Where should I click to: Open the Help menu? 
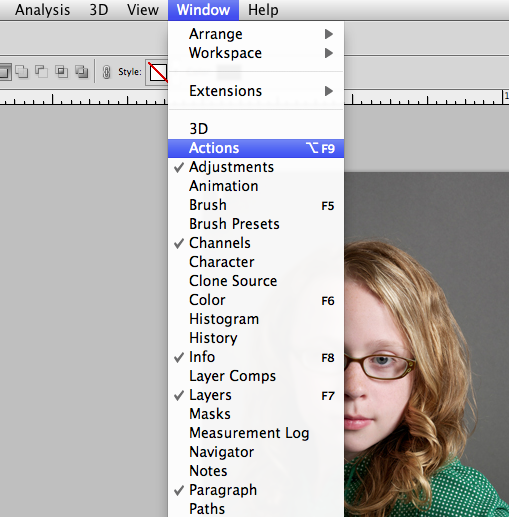pos(263,10)
